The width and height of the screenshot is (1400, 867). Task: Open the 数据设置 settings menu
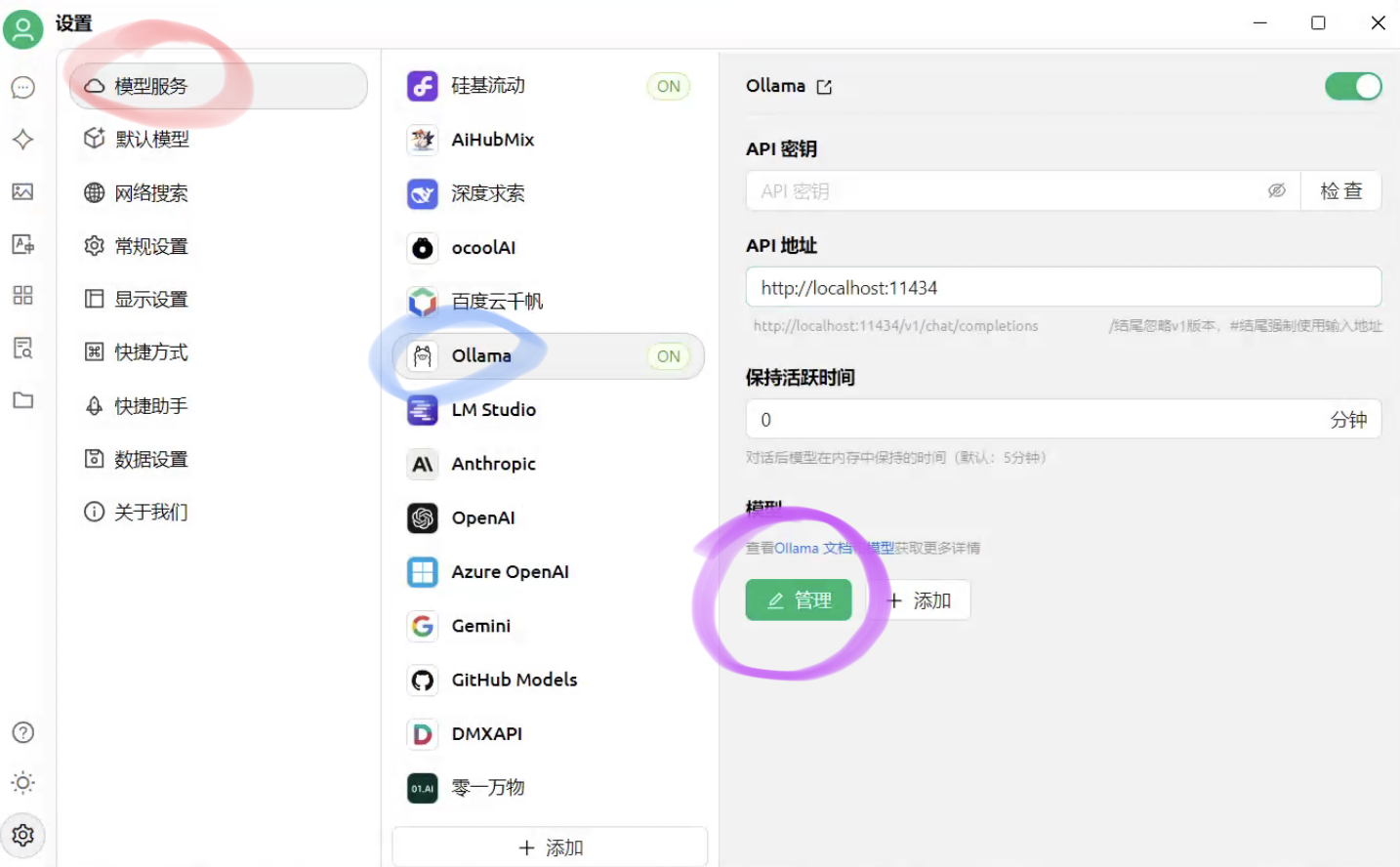point(219,459)
